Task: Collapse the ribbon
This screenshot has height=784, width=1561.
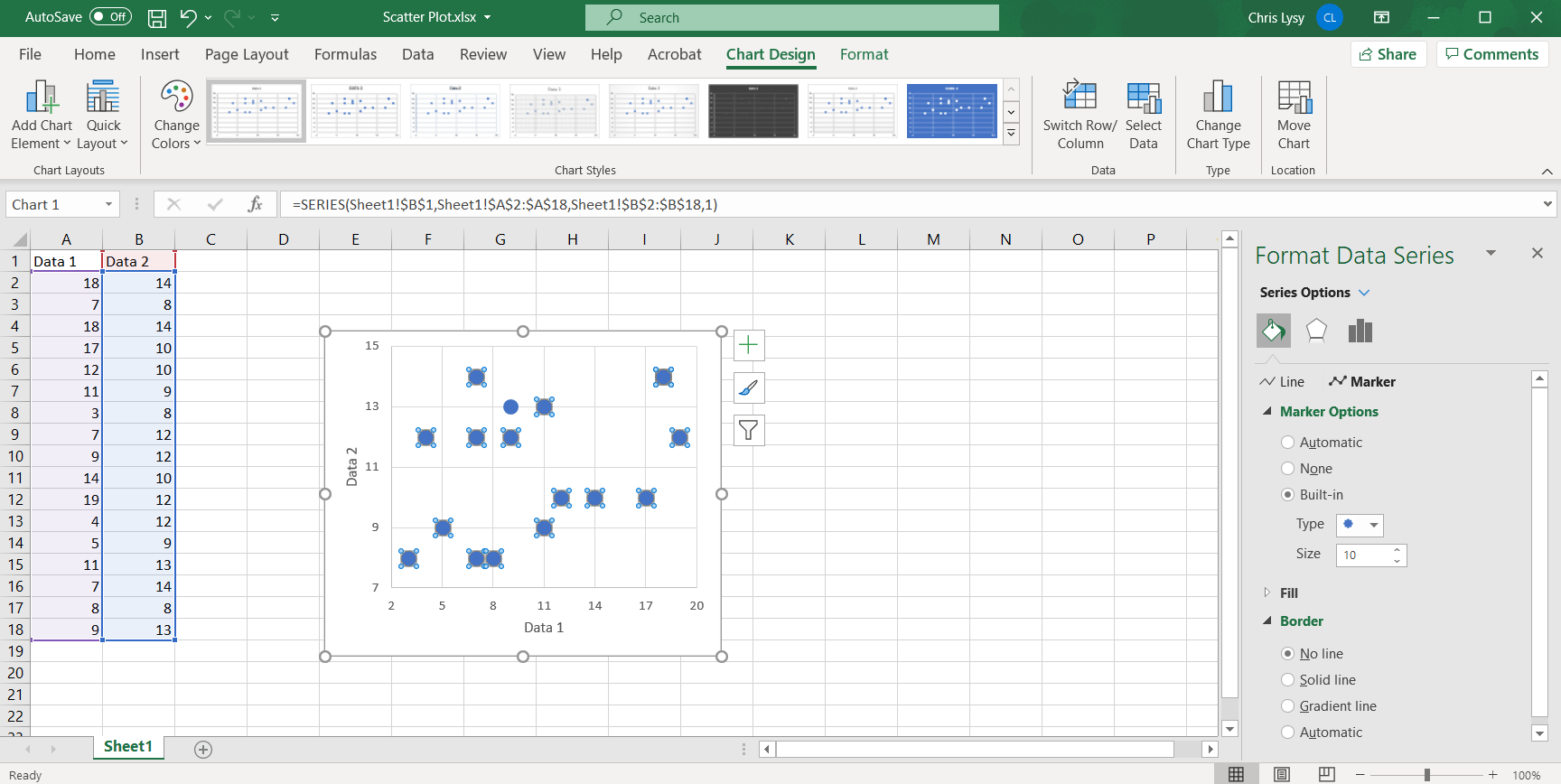Action: pos(1547,171)
